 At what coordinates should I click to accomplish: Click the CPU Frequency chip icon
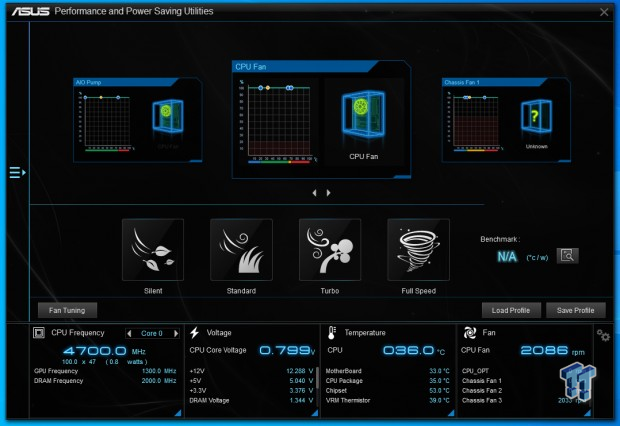click(x=39, y=333)
